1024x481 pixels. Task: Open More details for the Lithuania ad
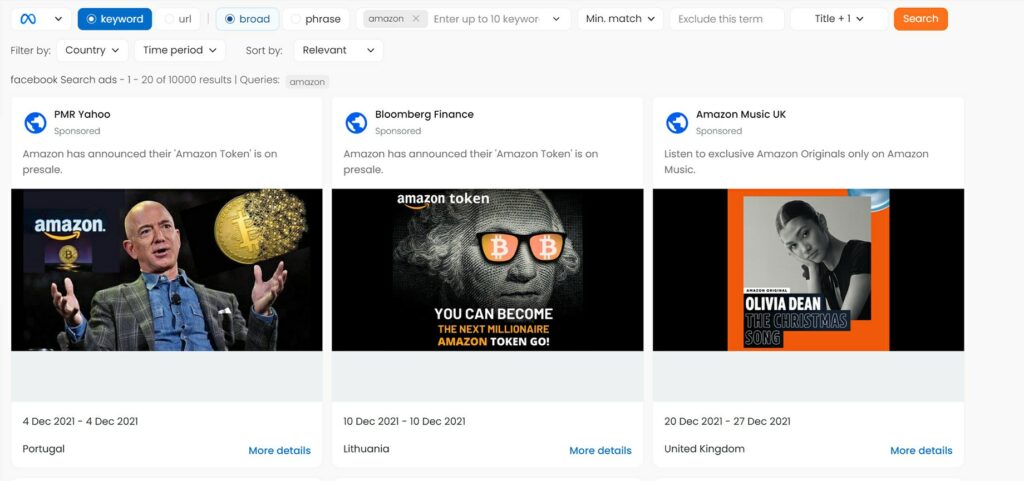coord(600,450)
